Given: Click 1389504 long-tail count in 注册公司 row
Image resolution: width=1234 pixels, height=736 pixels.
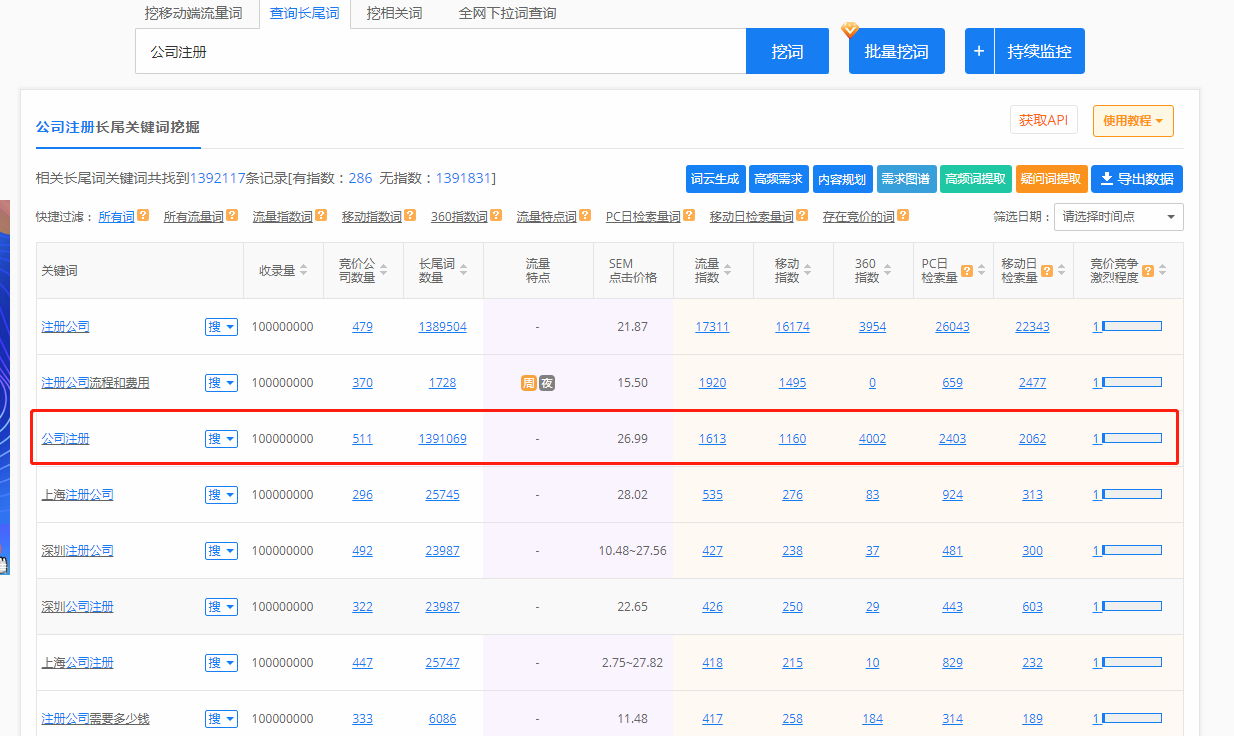Looking at the screenshot, I should pyautogui.click(x=442, y=327).
